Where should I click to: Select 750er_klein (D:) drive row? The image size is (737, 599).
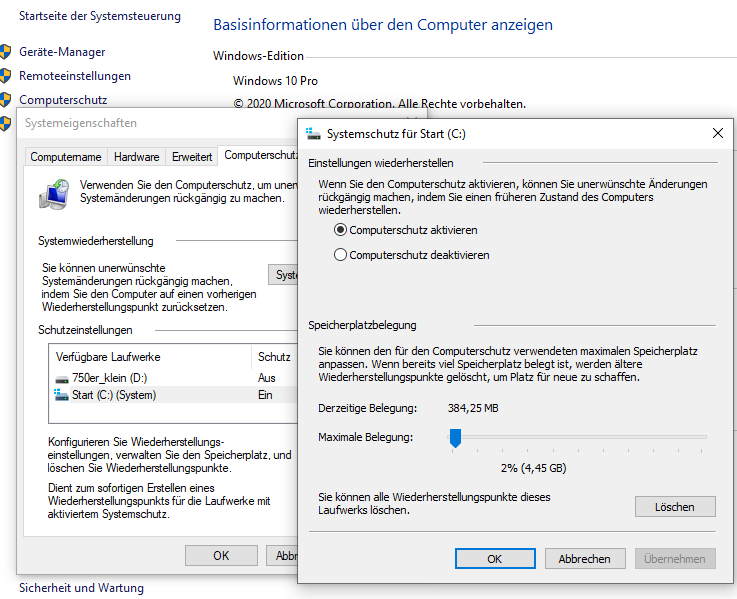pyautogui.click(x=173, y=378)
